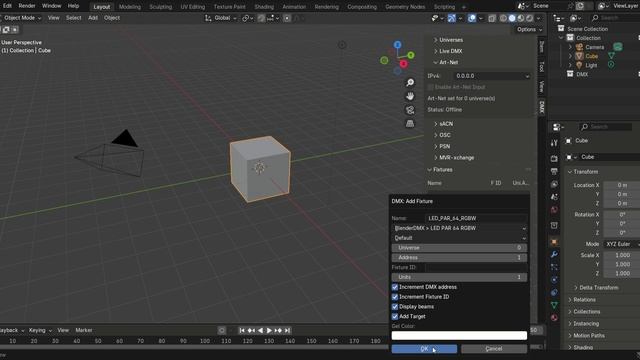Click the fixture Name input field
The image size is (640, 360).
(x=476, y=218)
